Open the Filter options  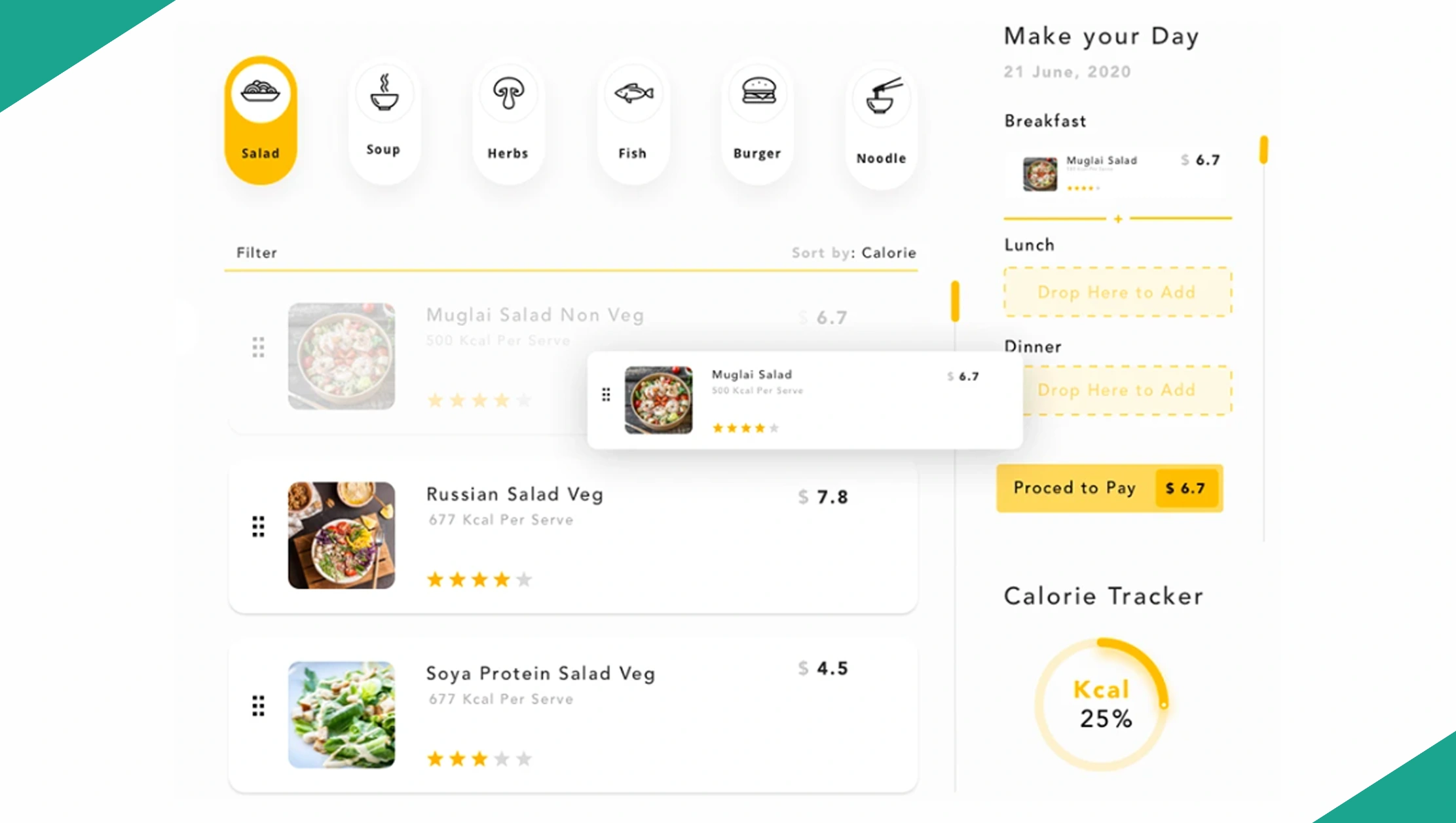(x=257, y=253)
